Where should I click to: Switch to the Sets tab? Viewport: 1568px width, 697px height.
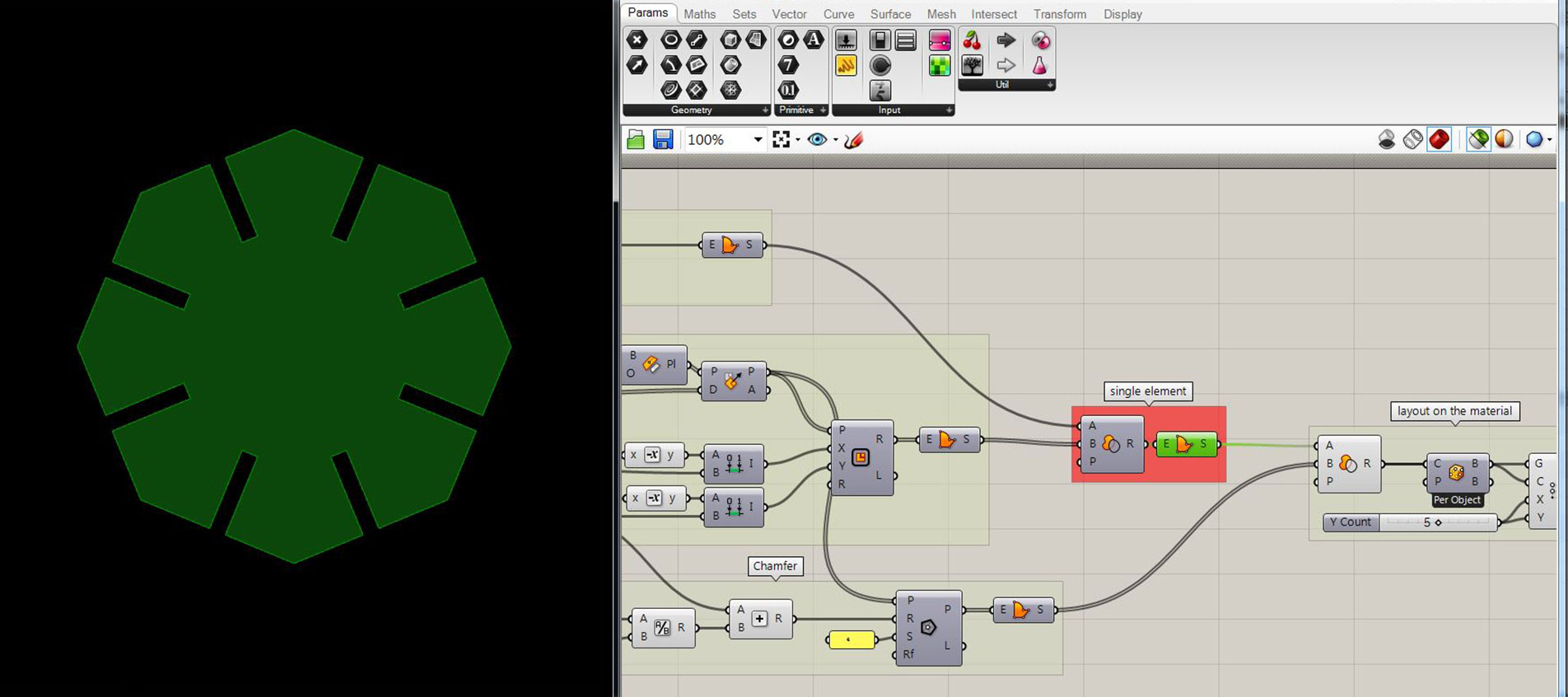[744, 14]
